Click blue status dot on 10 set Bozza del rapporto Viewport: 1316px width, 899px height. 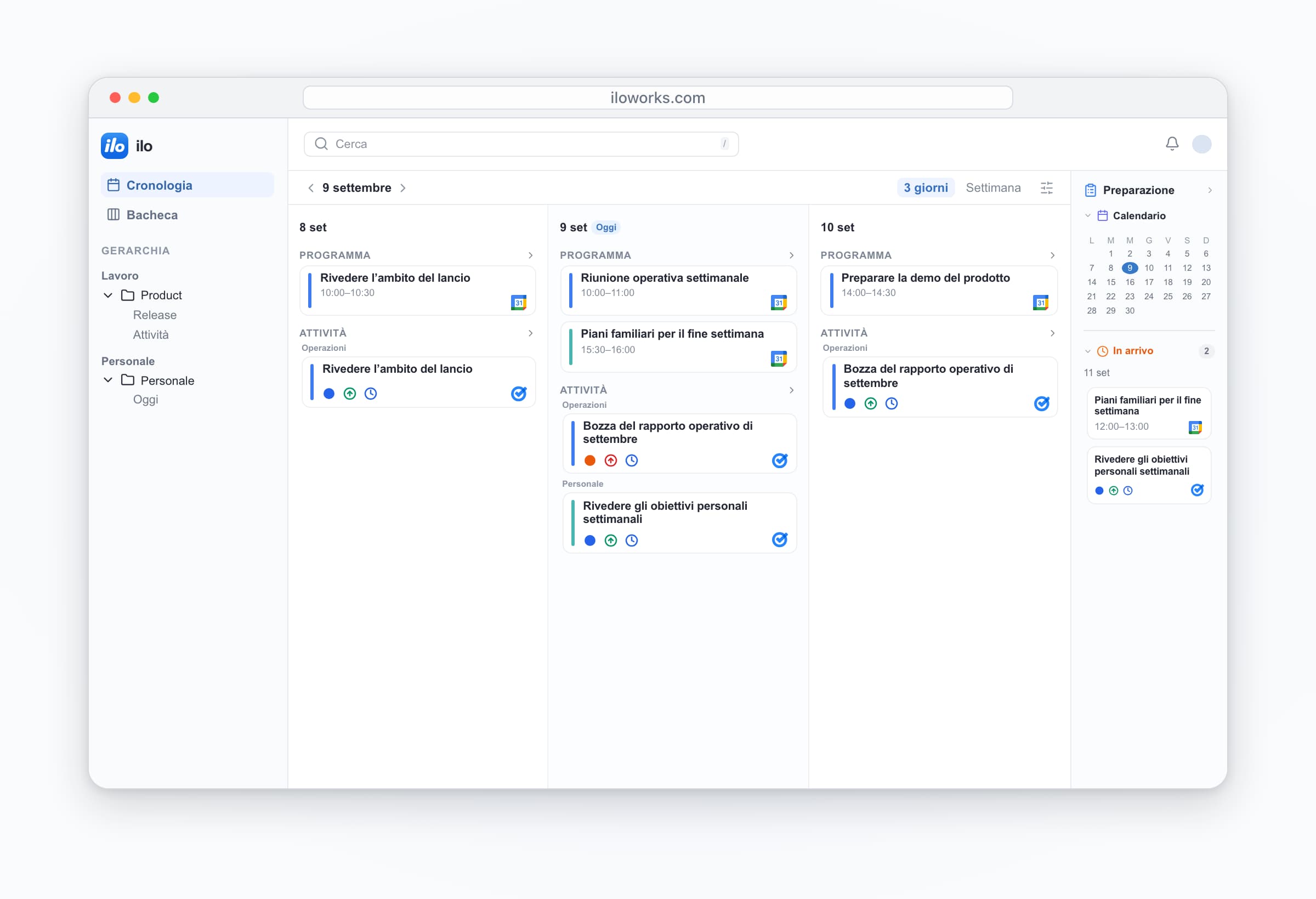tap(850, 403)
